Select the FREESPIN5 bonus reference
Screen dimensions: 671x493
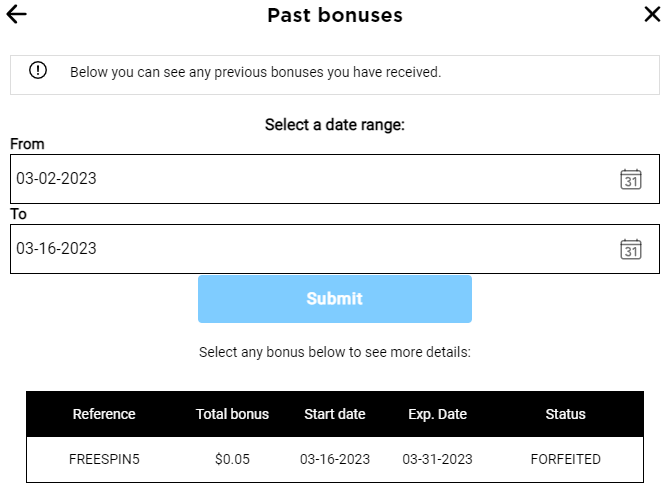click(104, 459)
